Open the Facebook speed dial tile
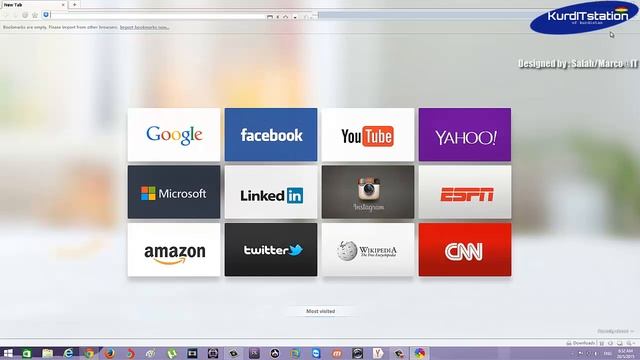This screenshot has width=640, height=360. click(271, 135)
